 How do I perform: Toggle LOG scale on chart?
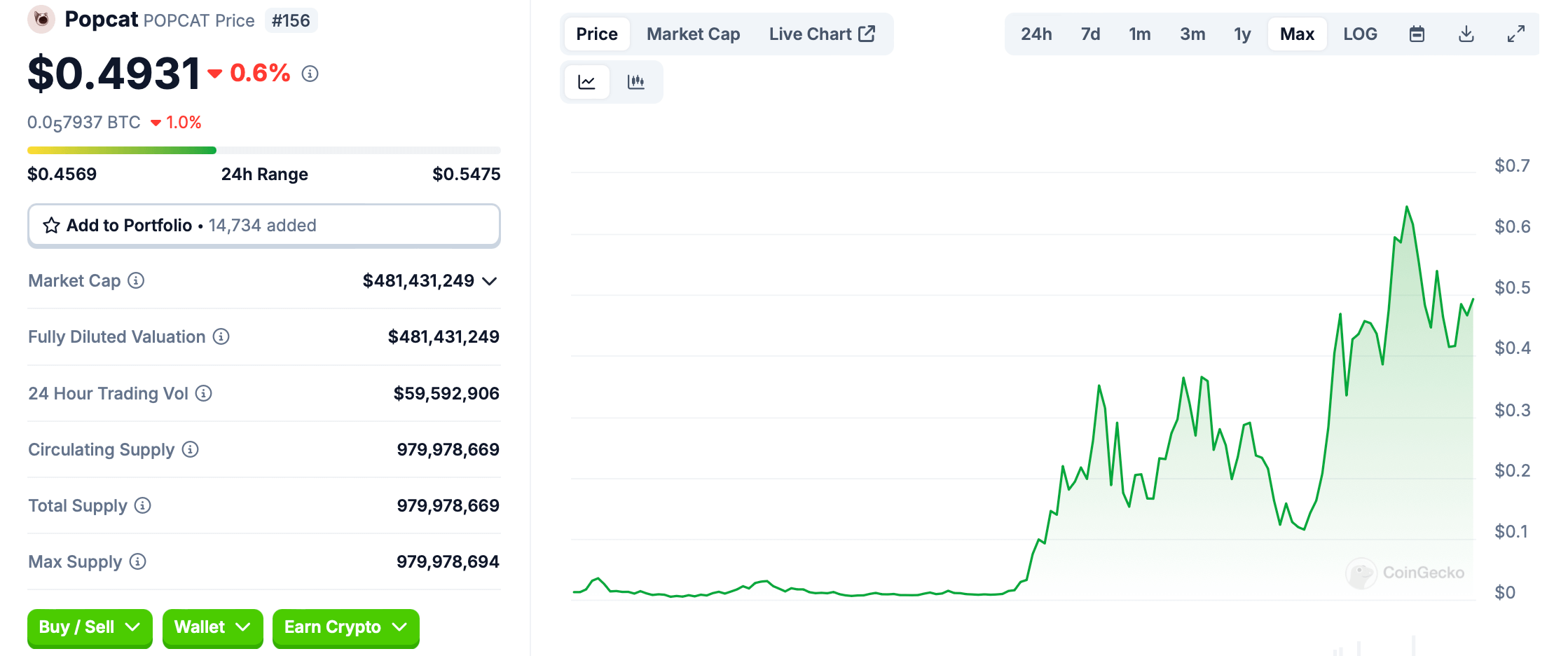tap(1360, 34)
